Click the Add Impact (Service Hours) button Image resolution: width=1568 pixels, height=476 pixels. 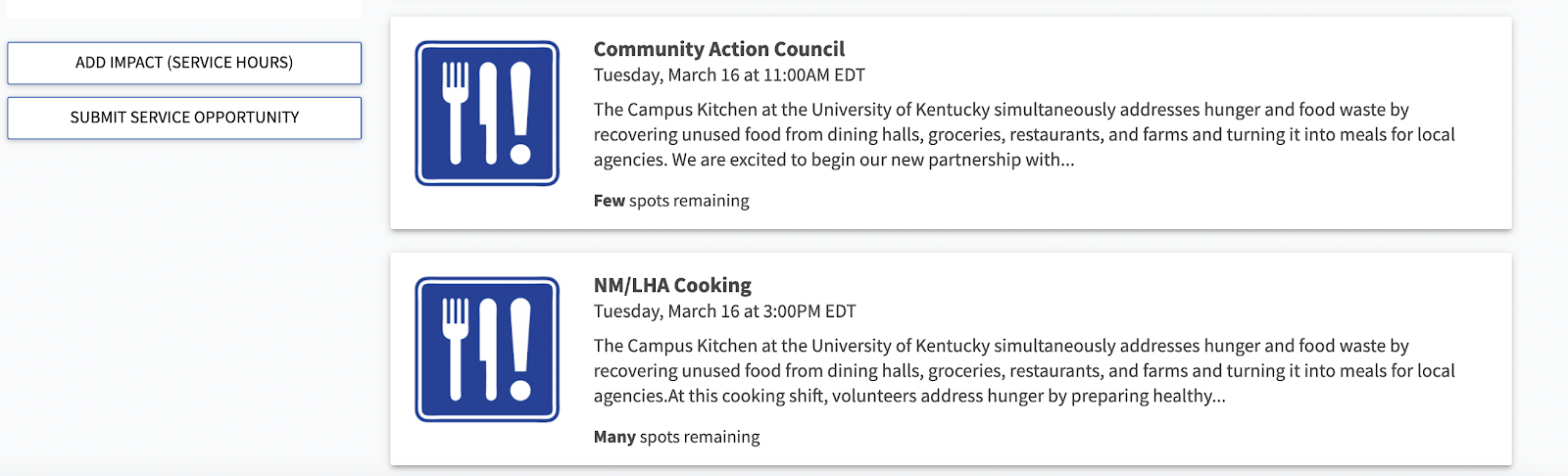[x=184, y=63]
